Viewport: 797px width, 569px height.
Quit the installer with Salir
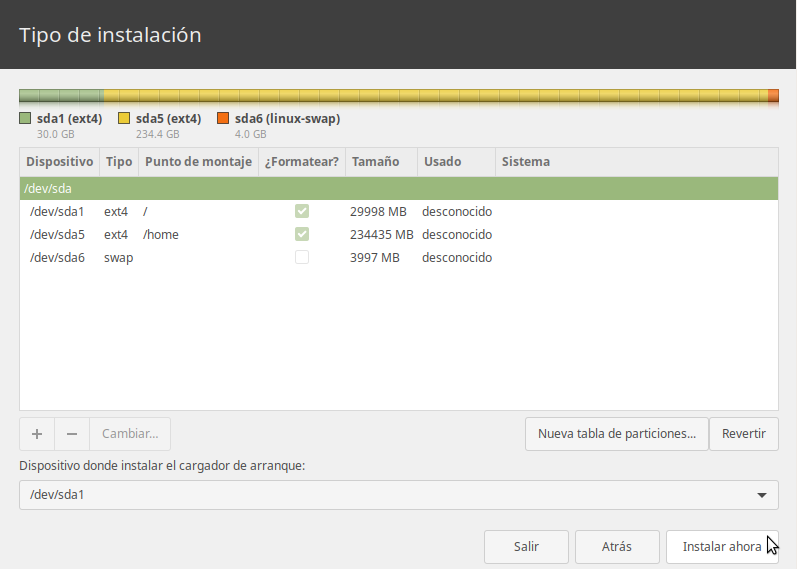point(526,547)
